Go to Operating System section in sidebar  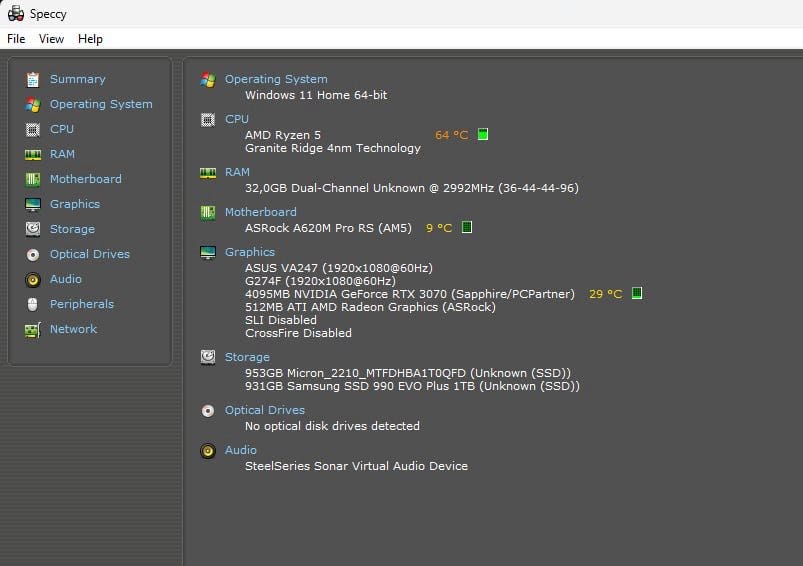tap(101, 104)
